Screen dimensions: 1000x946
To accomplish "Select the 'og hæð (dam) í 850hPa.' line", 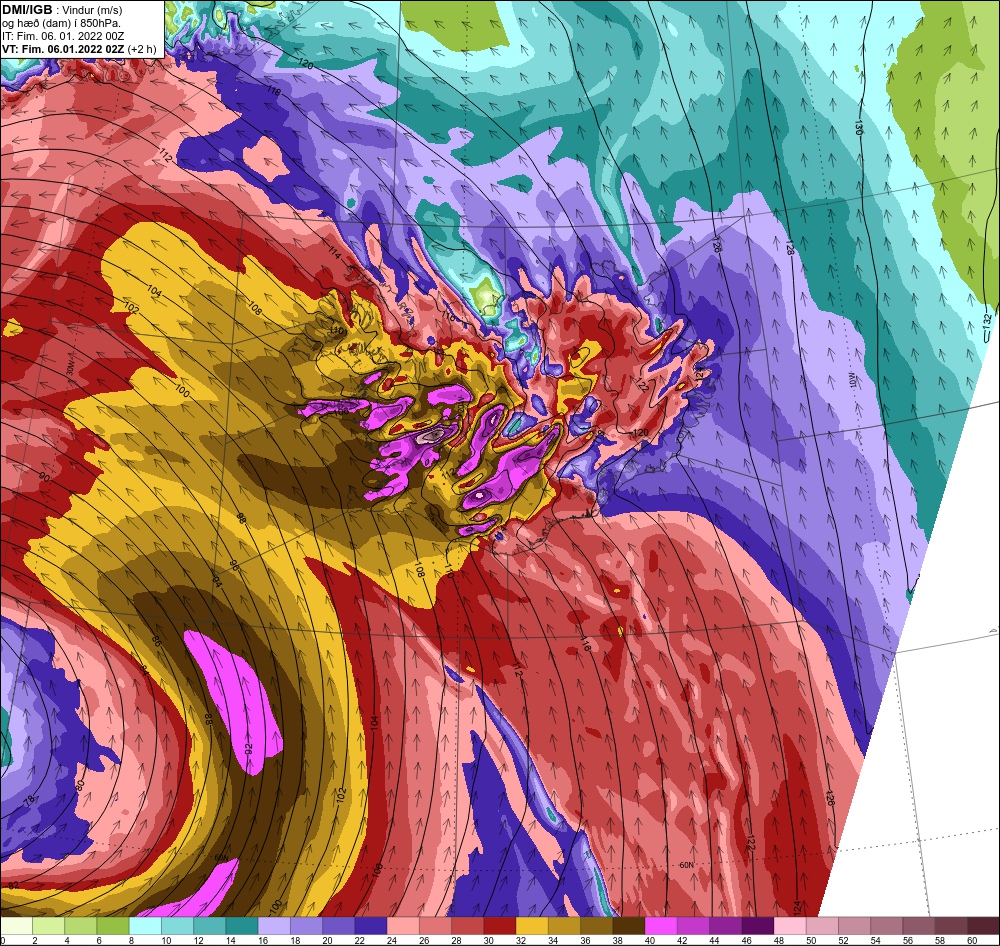I will pos(61,23).
